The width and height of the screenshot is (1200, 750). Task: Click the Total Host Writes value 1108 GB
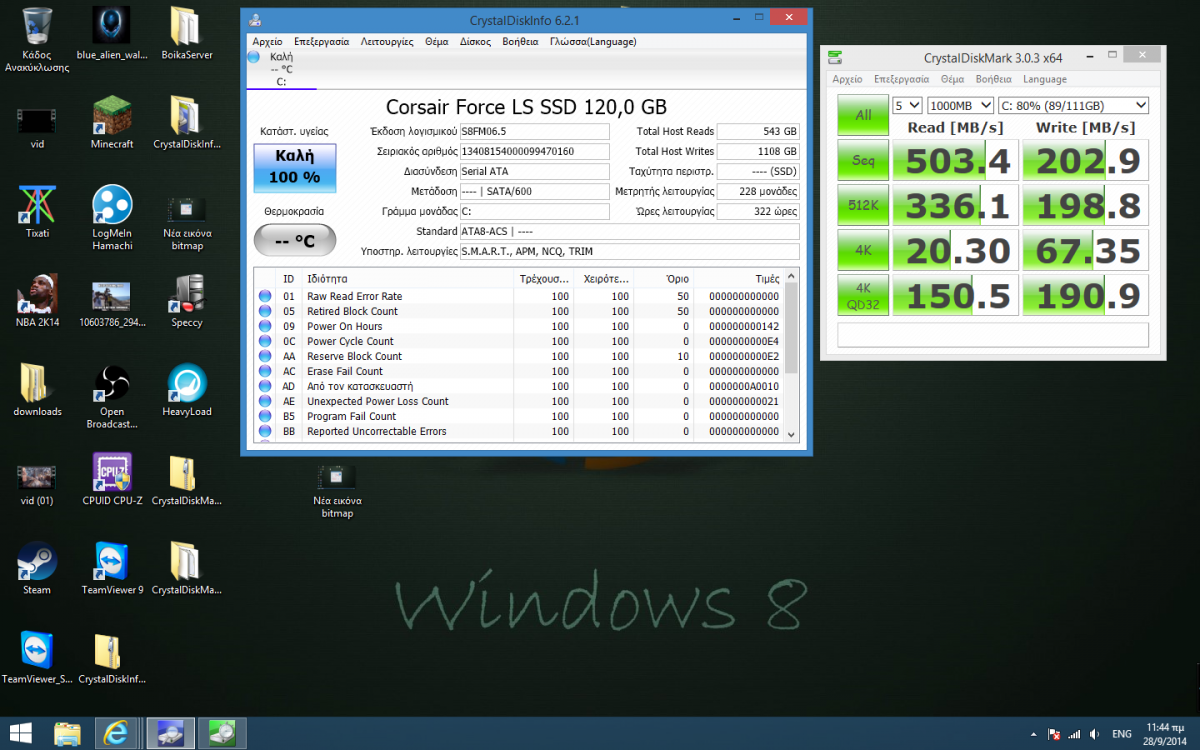759,151
